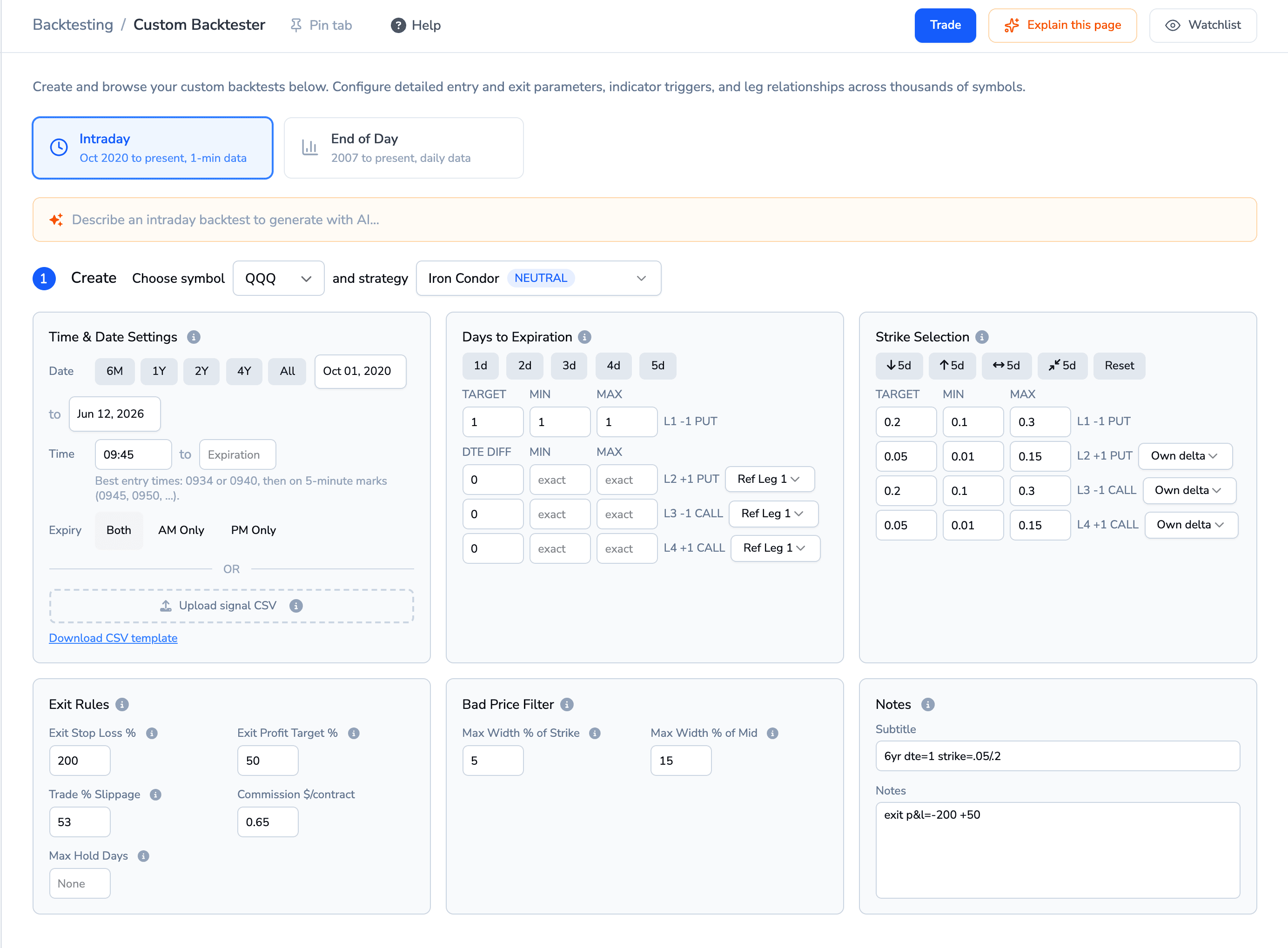Show info for Time & Date Settings
Viewport: 1288px width, 948px height.
(x=194, y=337)
